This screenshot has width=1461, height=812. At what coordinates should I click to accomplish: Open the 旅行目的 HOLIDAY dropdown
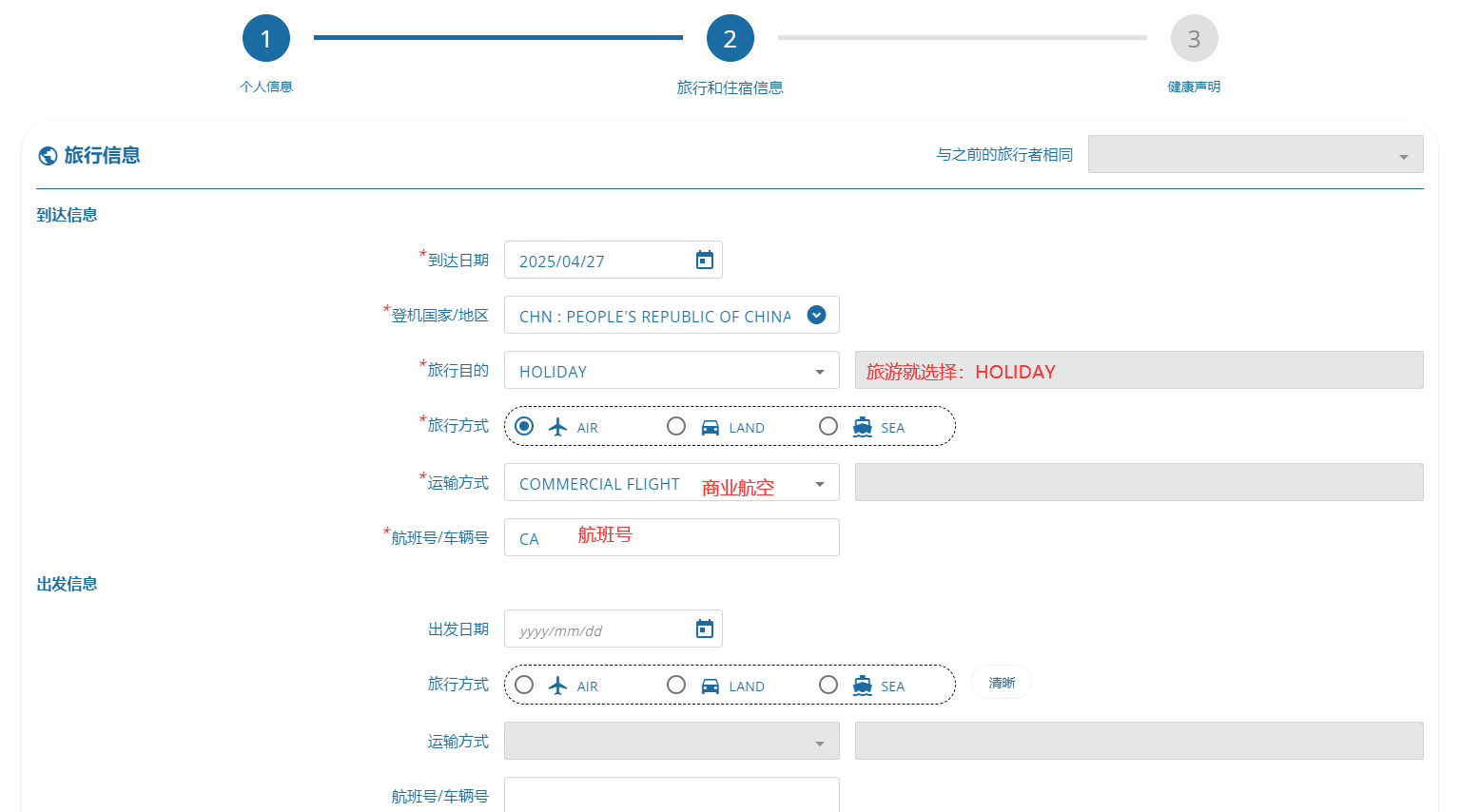click(819, 370)
